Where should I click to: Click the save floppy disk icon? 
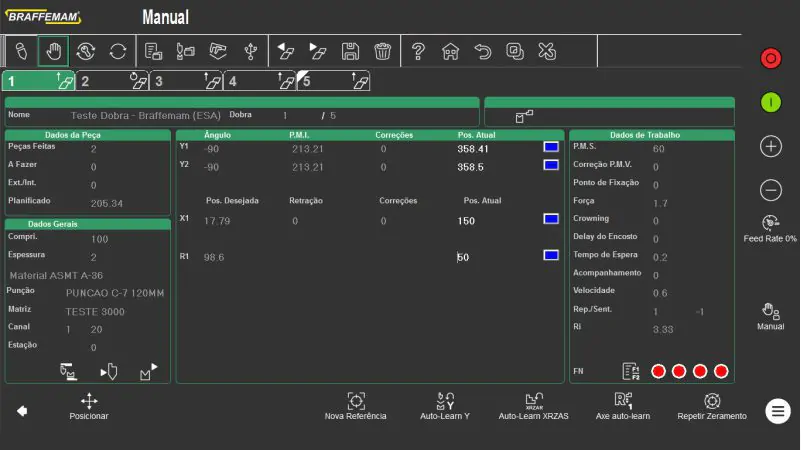[350, 51]
